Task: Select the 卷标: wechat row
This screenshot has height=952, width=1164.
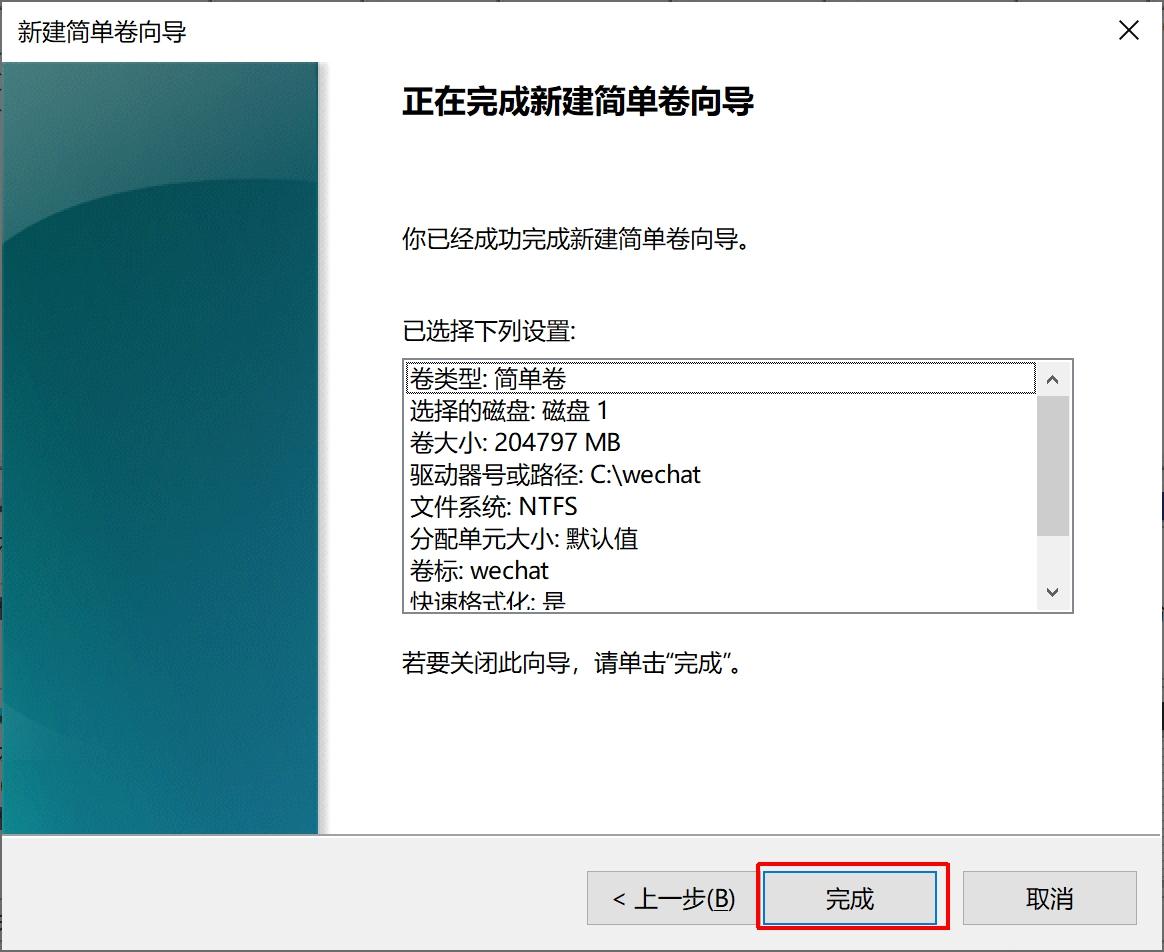Action: (721, 570)
